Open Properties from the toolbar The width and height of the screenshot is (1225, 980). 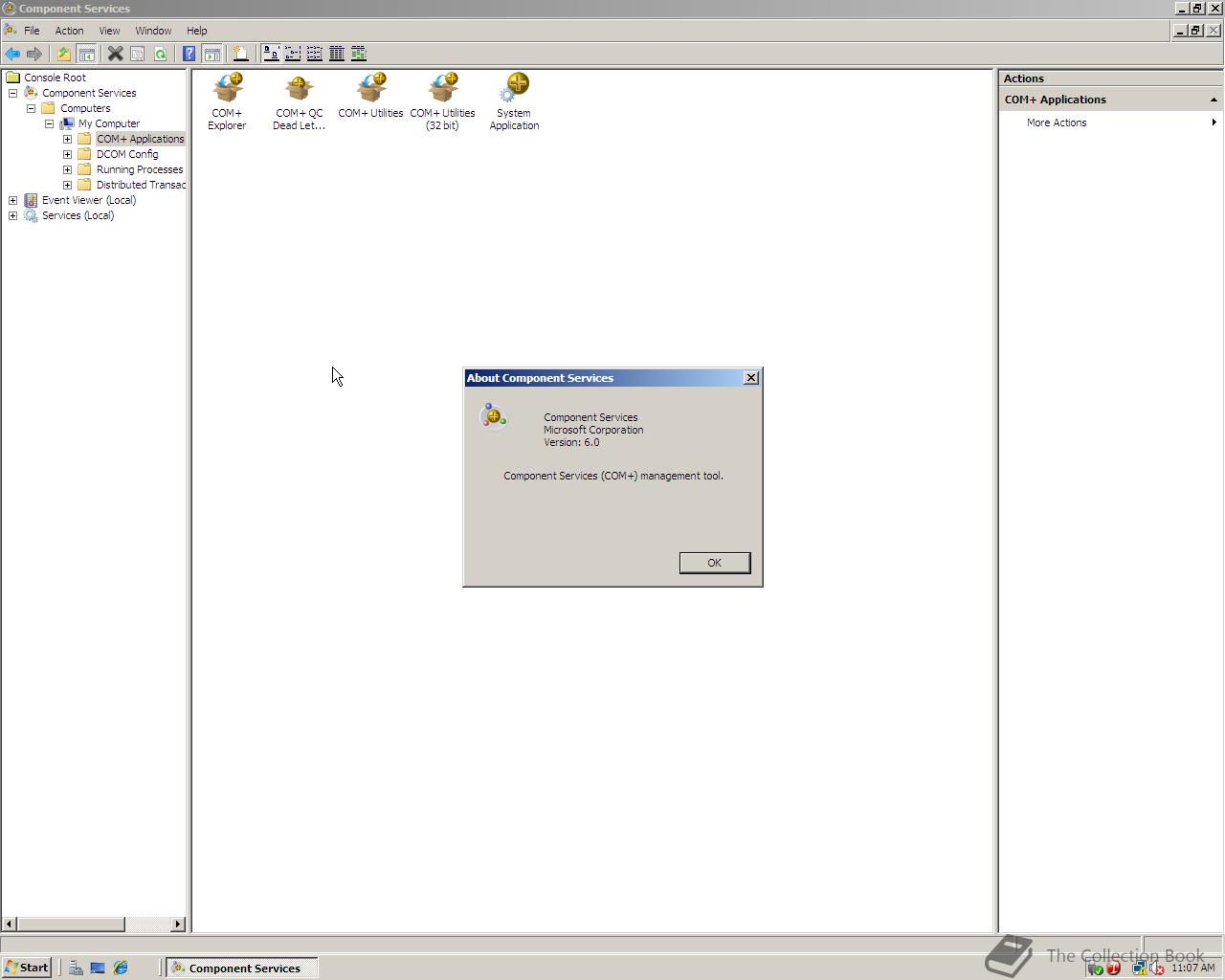137,54
